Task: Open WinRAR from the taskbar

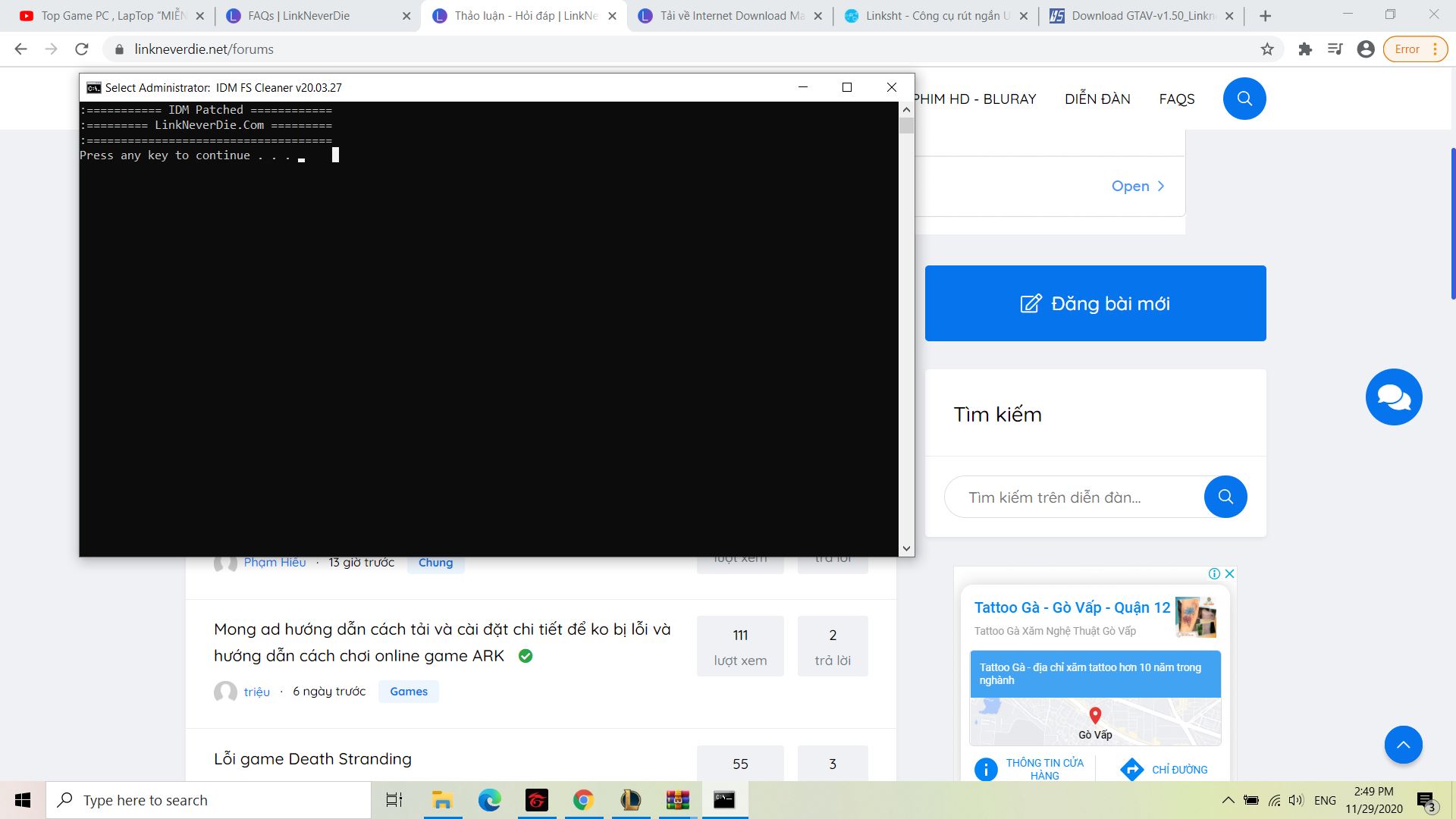Action: click(x=677, y=800)
